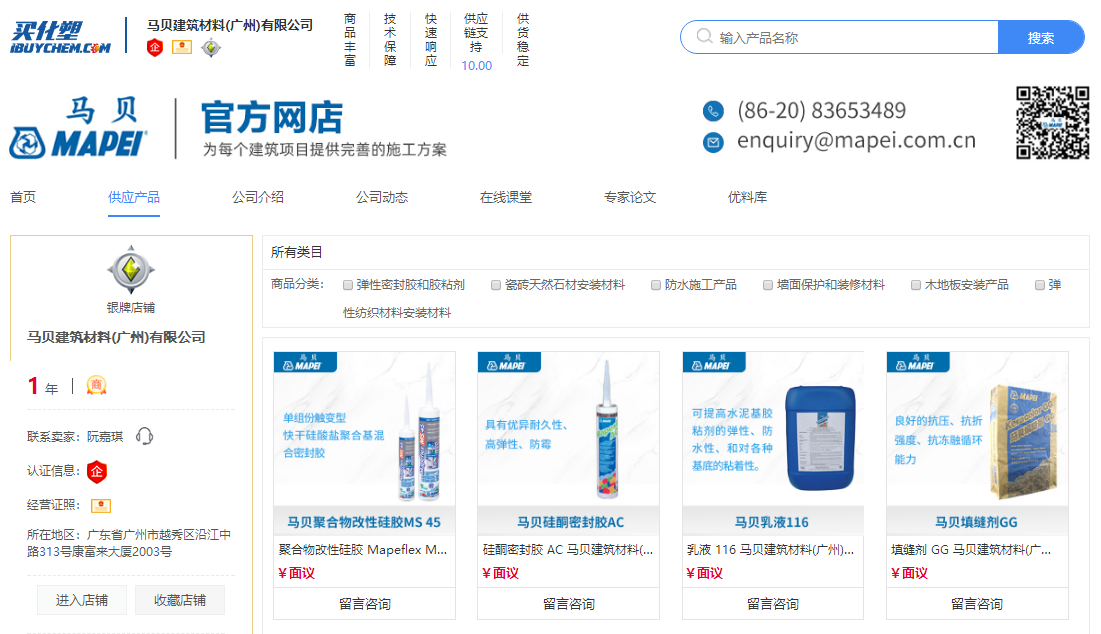Click the headset contact-seller icon
Image resolution: width=1101 pixels, height=634 pixels.
click(144, 437)
